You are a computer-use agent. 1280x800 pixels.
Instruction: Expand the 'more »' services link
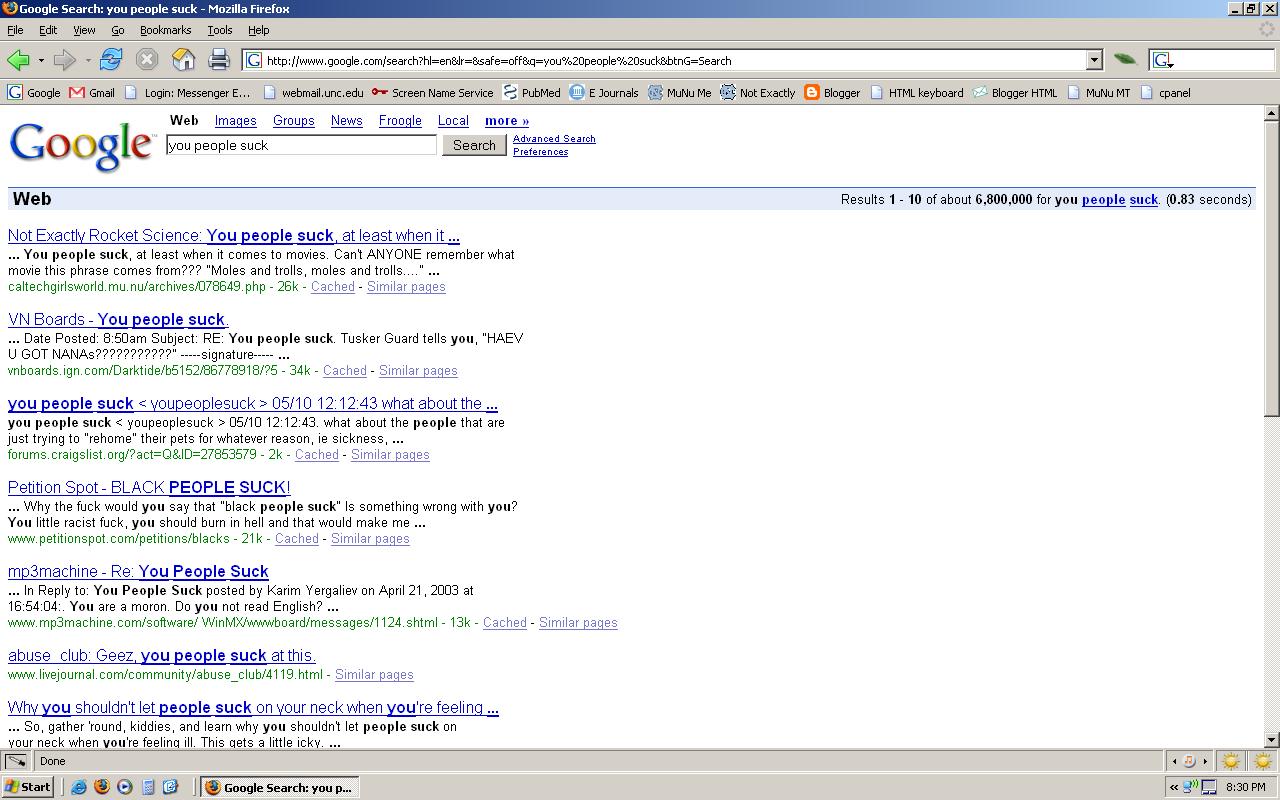[x=507, y=121]
